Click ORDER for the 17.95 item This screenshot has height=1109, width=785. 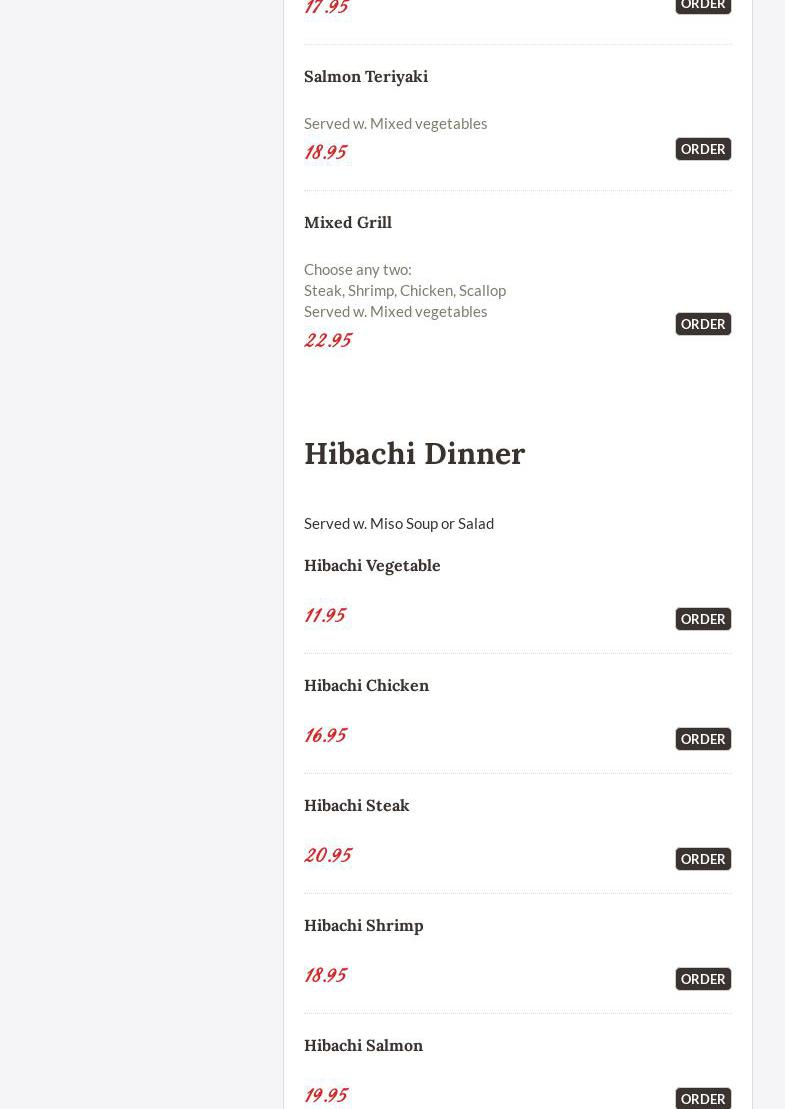click(x=703, y=5)
